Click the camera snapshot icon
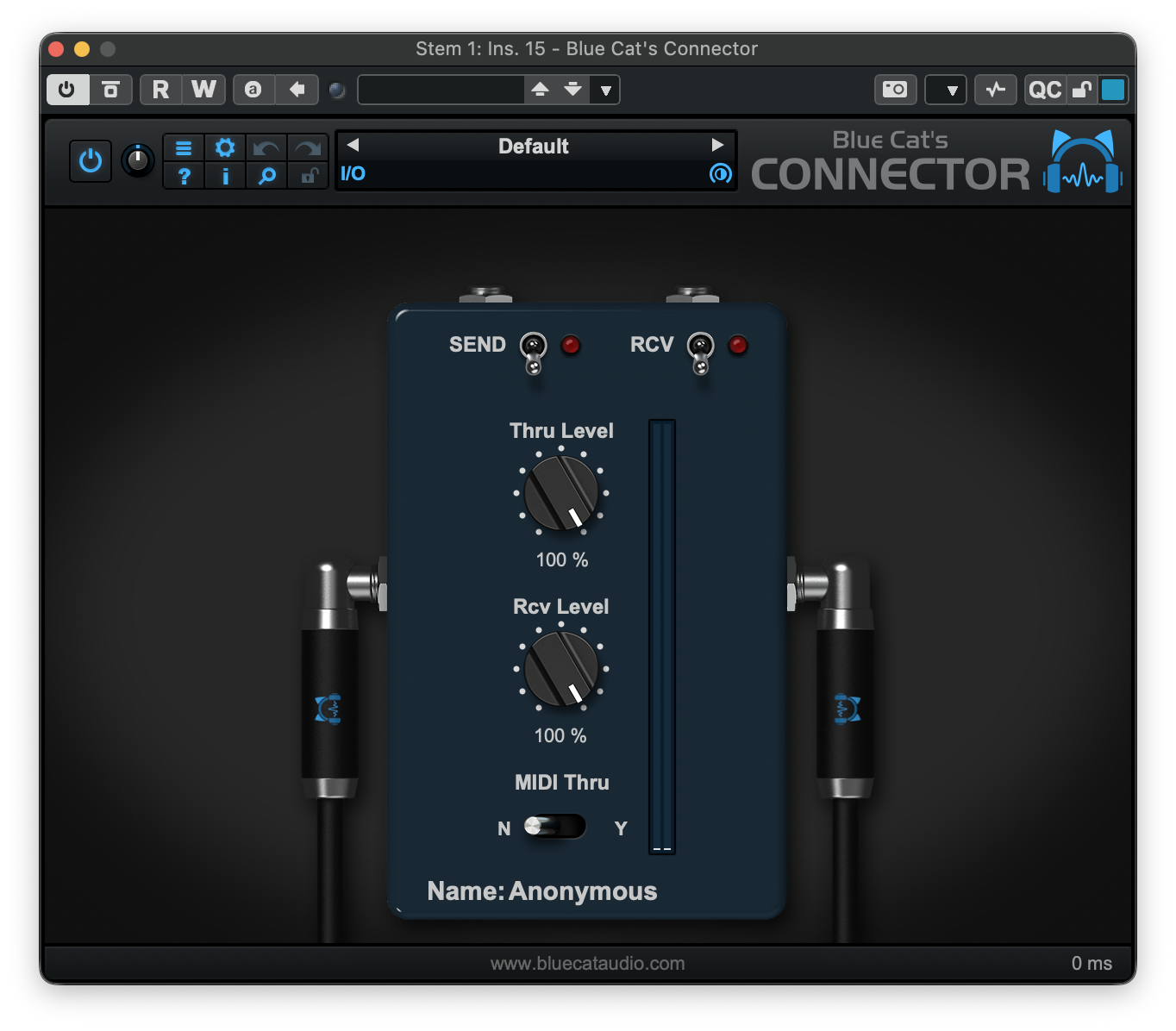The width and height of the screenshot is (1176, 1031). point(895,90)
